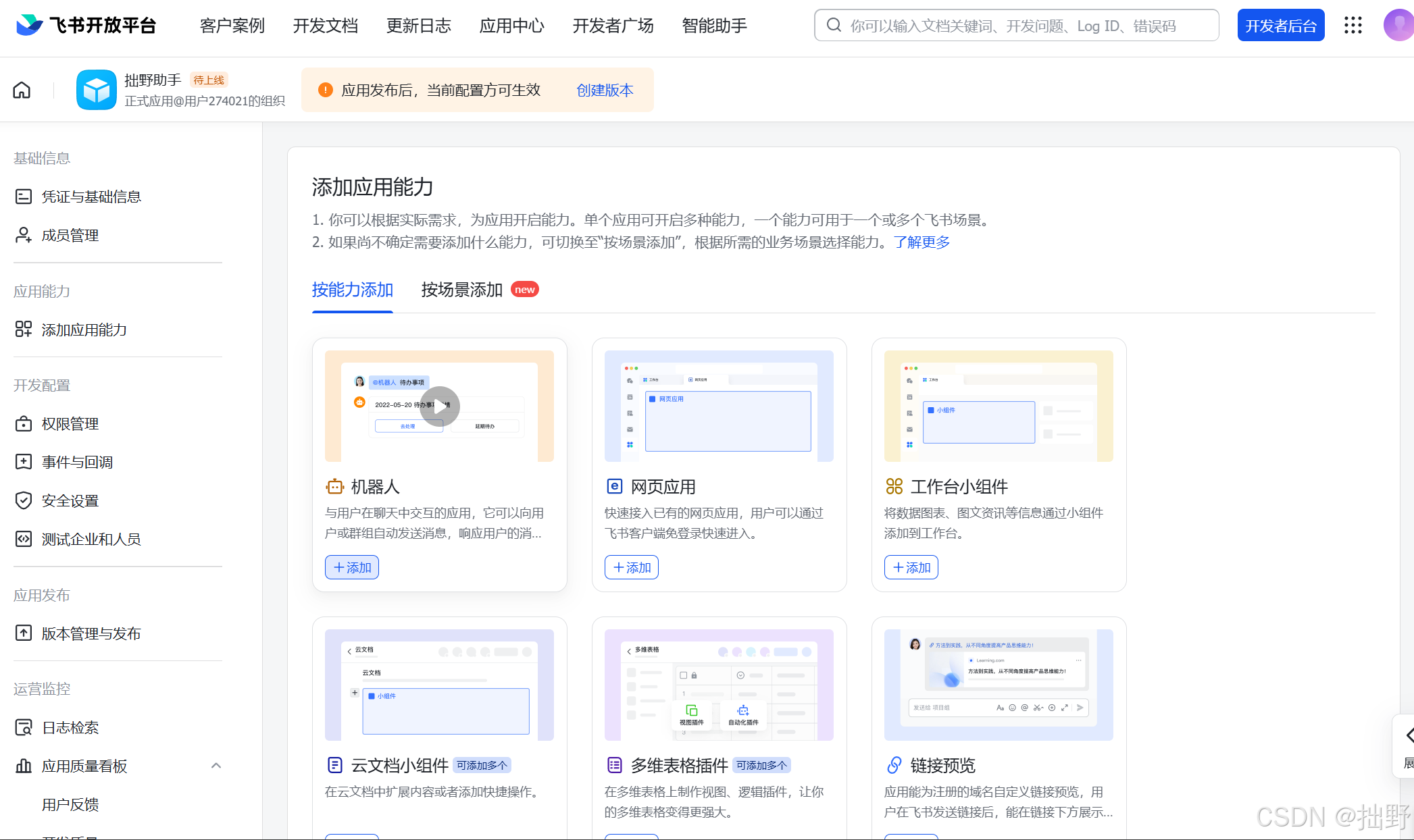The image size is (1414, 840).
Task: Click the 了解更多 link
Action: coord(921,242)
